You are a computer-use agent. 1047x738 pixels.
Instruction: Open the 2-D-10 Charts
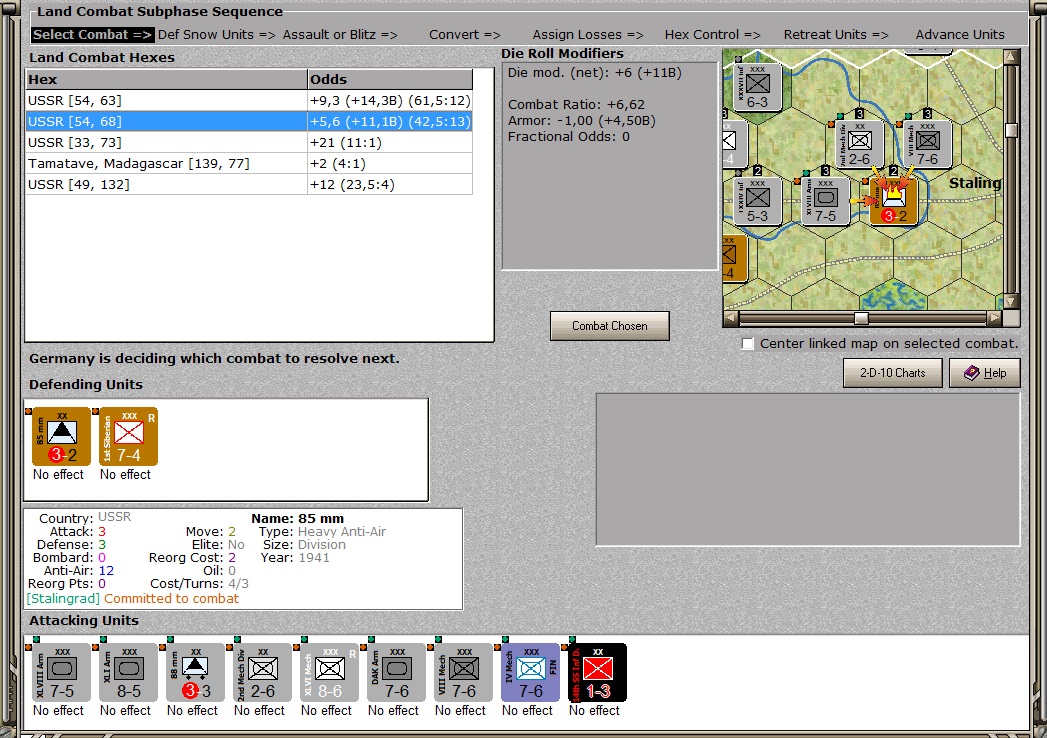click(x=893, y=373)
